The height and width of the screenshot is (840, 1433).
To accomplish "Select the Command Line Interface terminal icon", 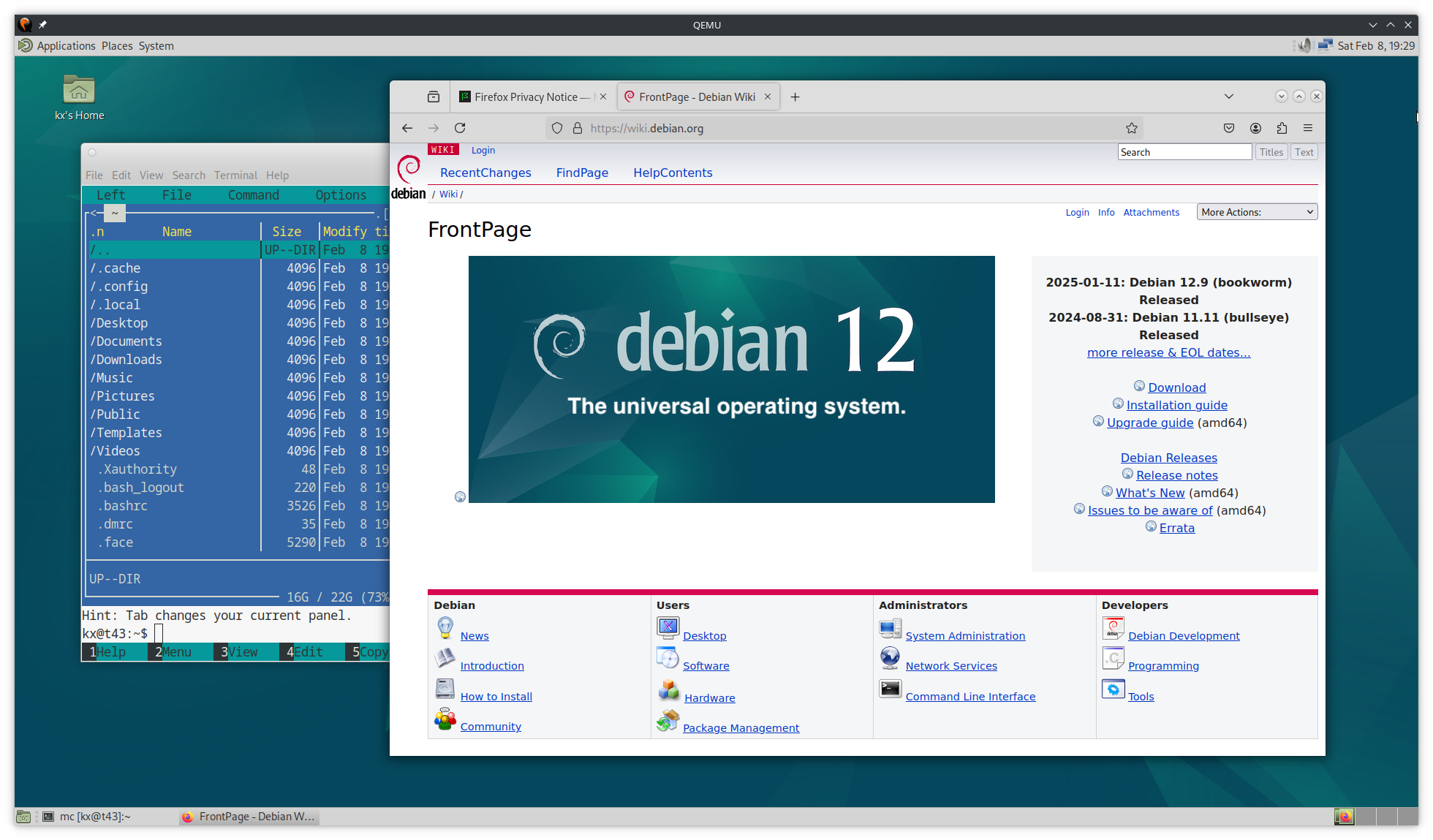I will pos(890,688).
